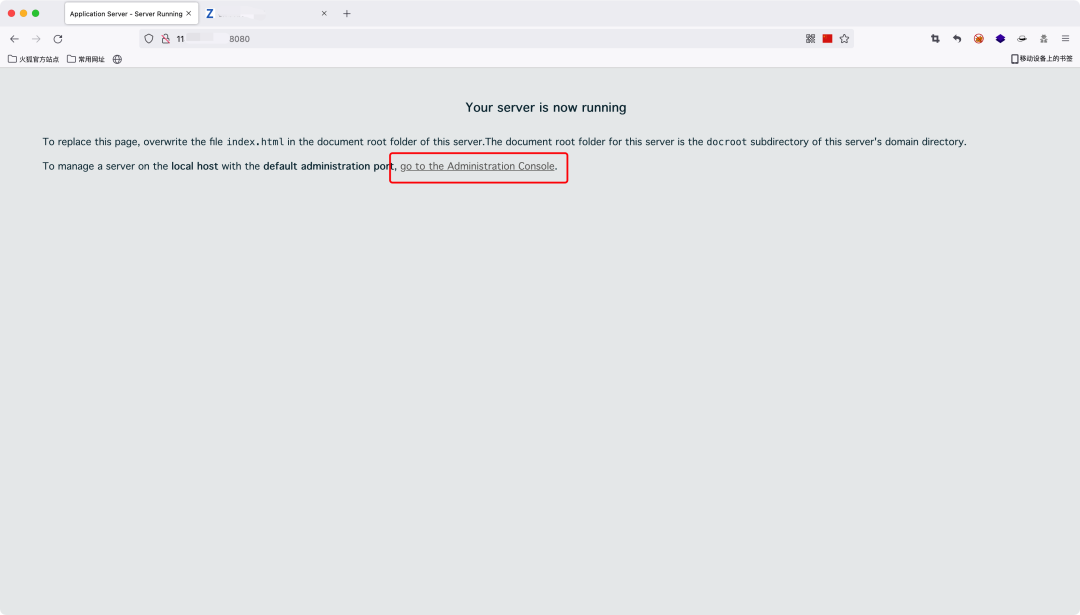
Task: Click the insecure connection lock icon
Action: pyautogui.click(x=165, y=39)
